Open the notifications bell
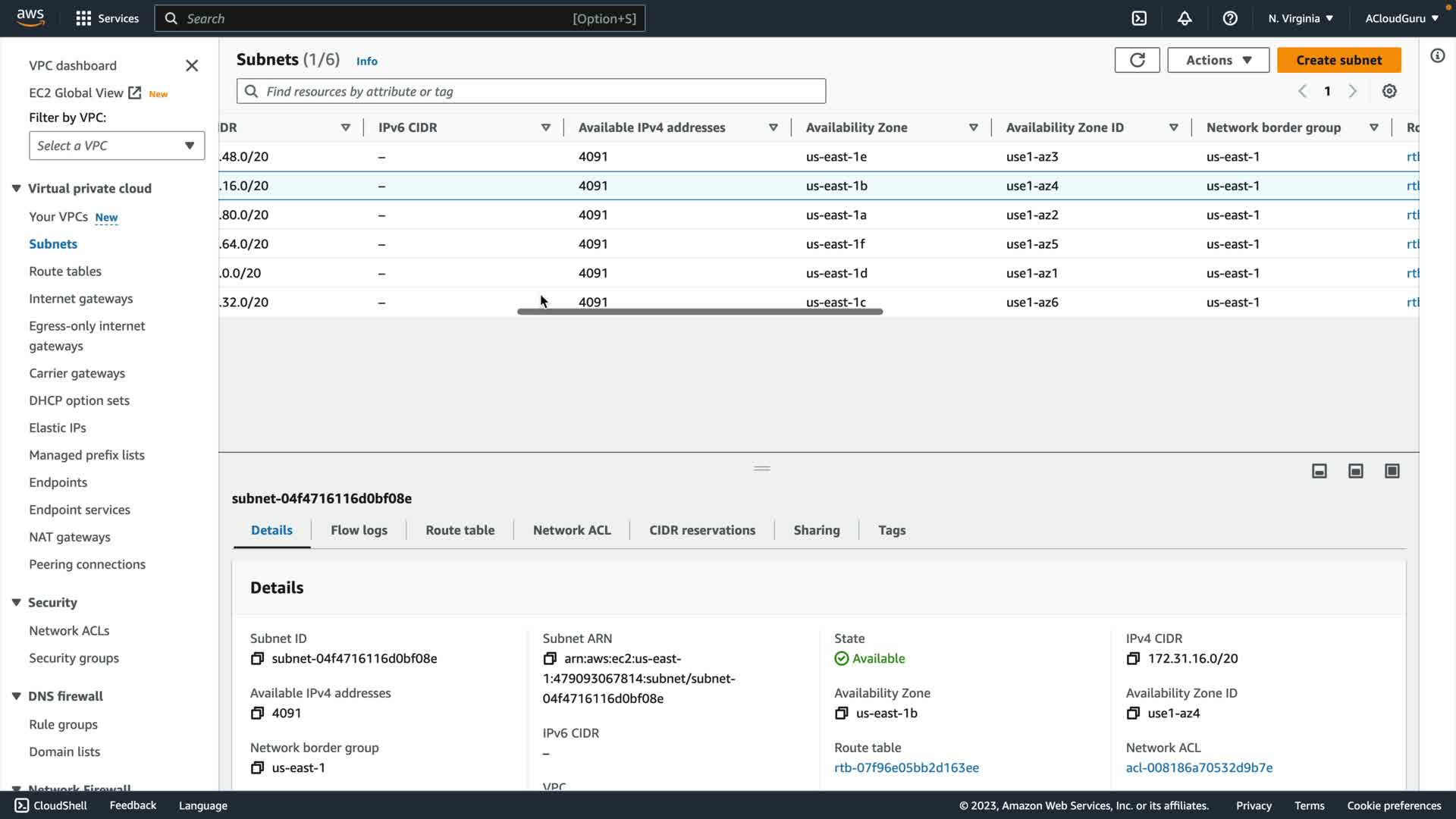 coord(1185,18)
